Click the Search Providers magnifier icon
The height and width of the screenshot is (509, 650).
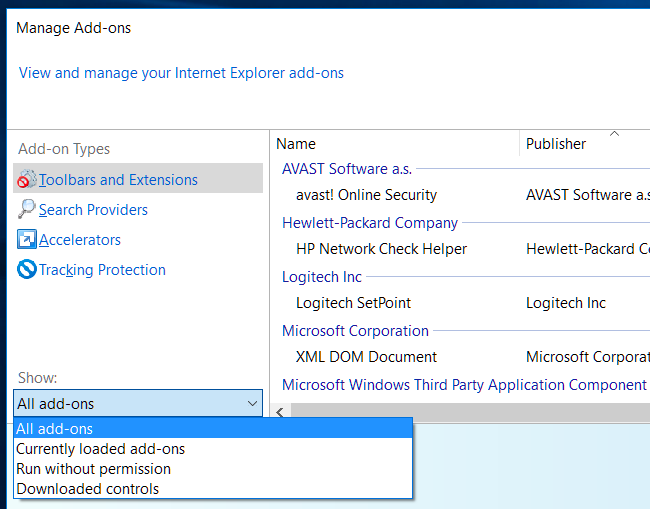(26, 210)
